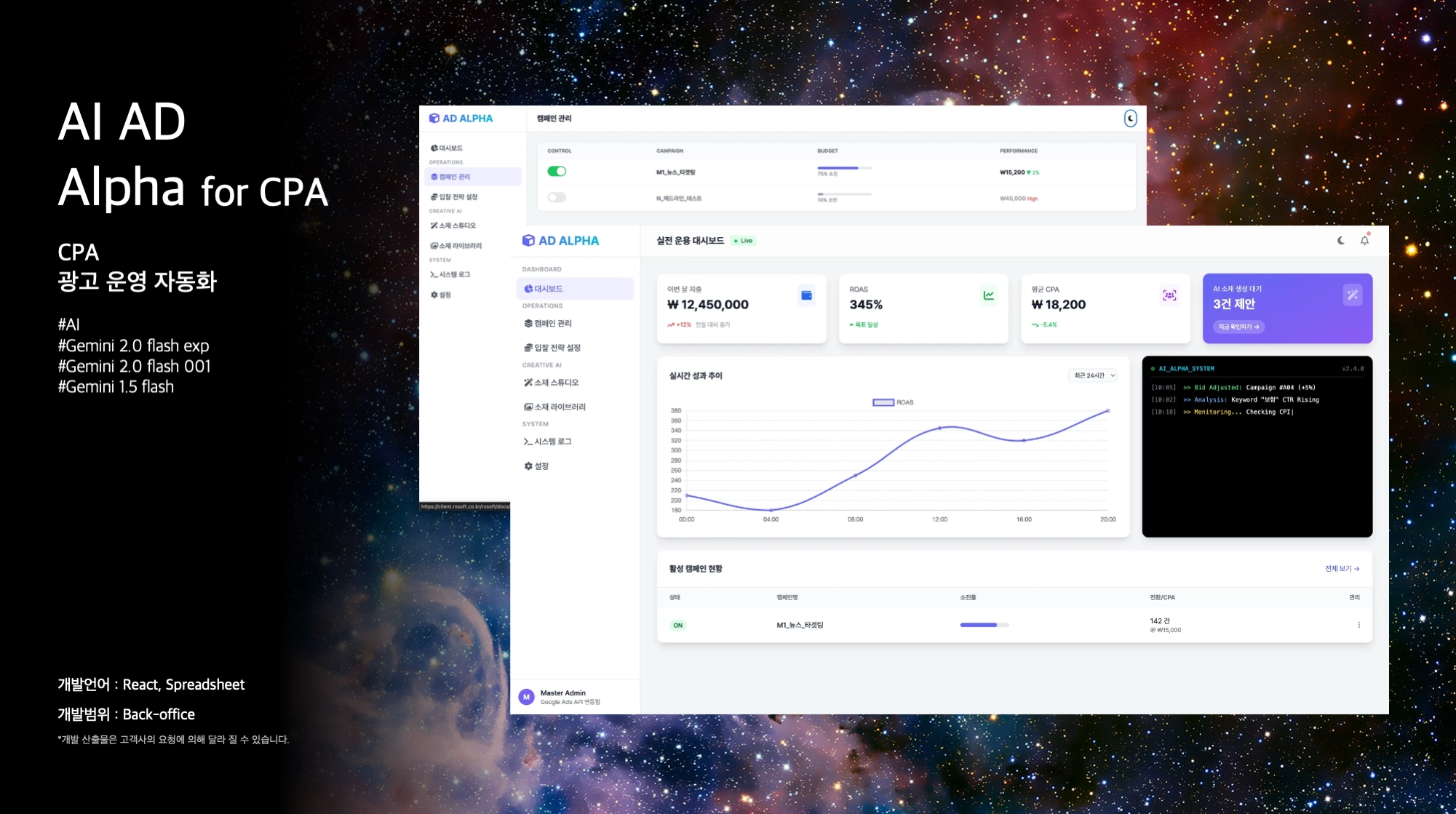Click the wallet icon on monthly spend card
The width and height of the screenshot is (1456, 814).
click(x=806, y=295)
